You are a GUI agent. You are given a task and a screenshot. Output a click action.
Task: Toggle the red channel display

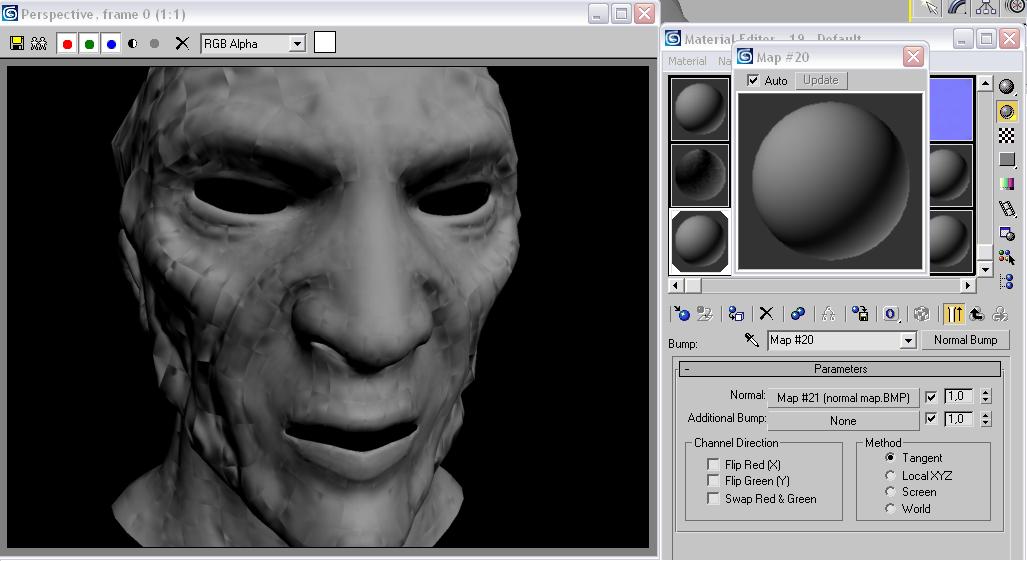tap(67, 44)
